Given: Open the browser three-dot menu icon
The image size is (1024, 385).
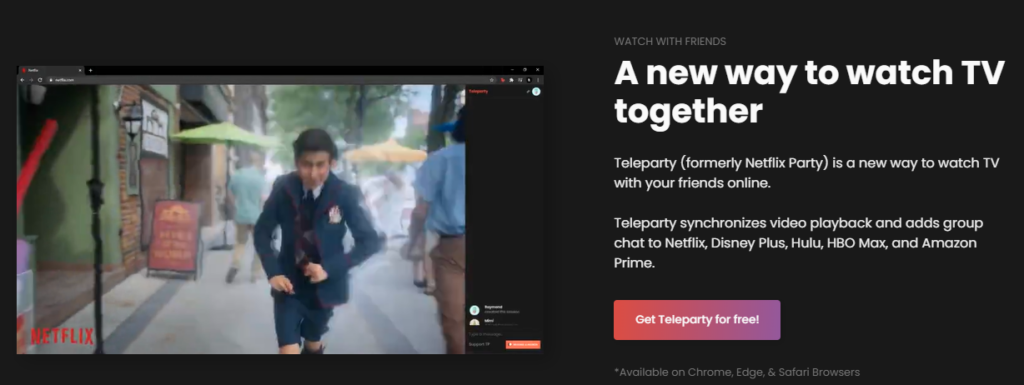Looking at the screenshot, I should [538, 80].
